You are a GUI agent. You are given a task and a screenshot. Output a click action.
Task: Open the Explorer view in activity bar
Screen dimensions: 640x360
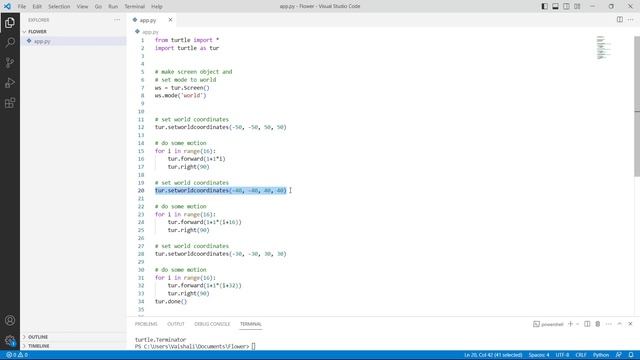(10, 22)
